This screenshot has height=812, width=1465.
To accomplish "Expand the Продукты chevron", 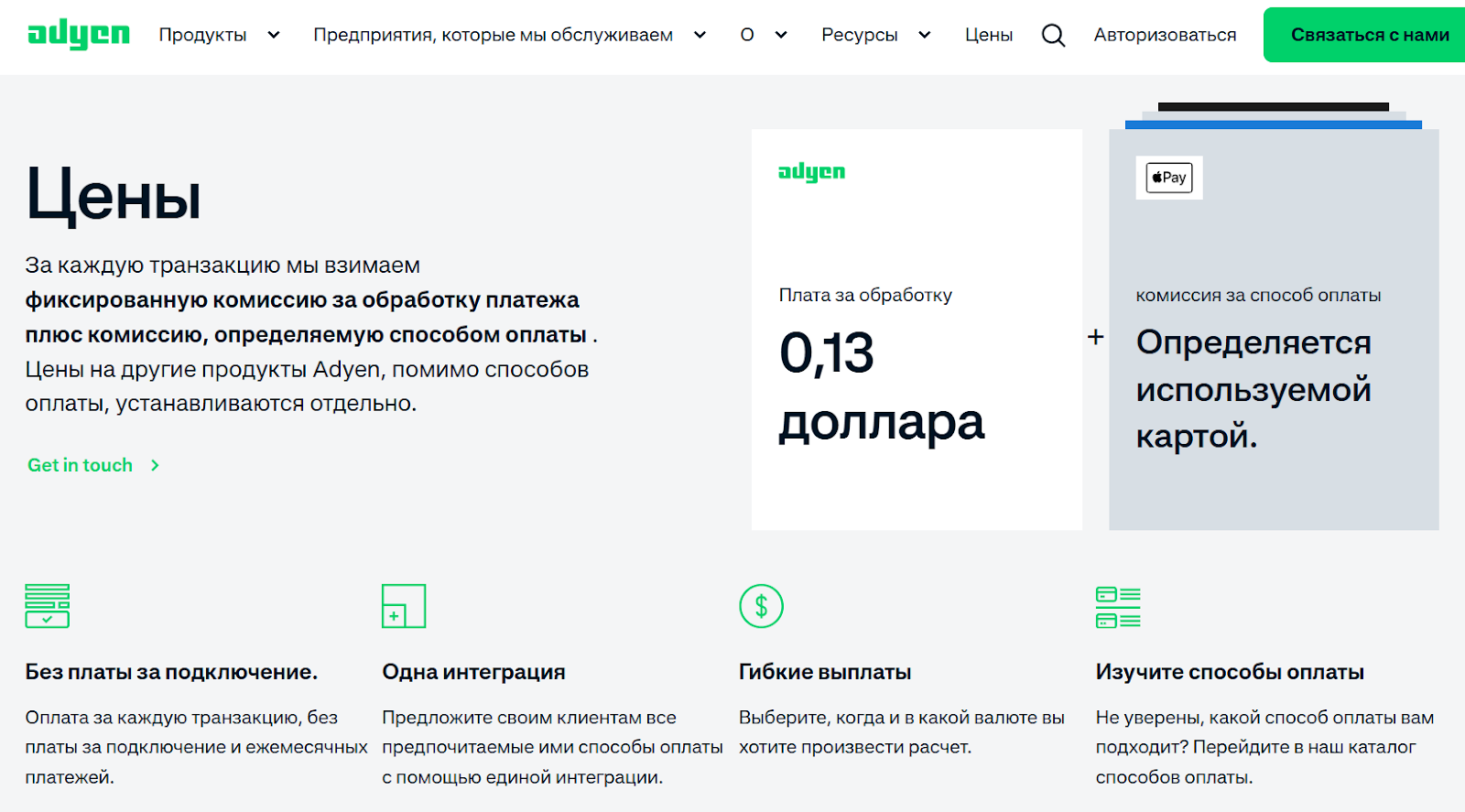I will pyautogui.click(x=273, y=35).
